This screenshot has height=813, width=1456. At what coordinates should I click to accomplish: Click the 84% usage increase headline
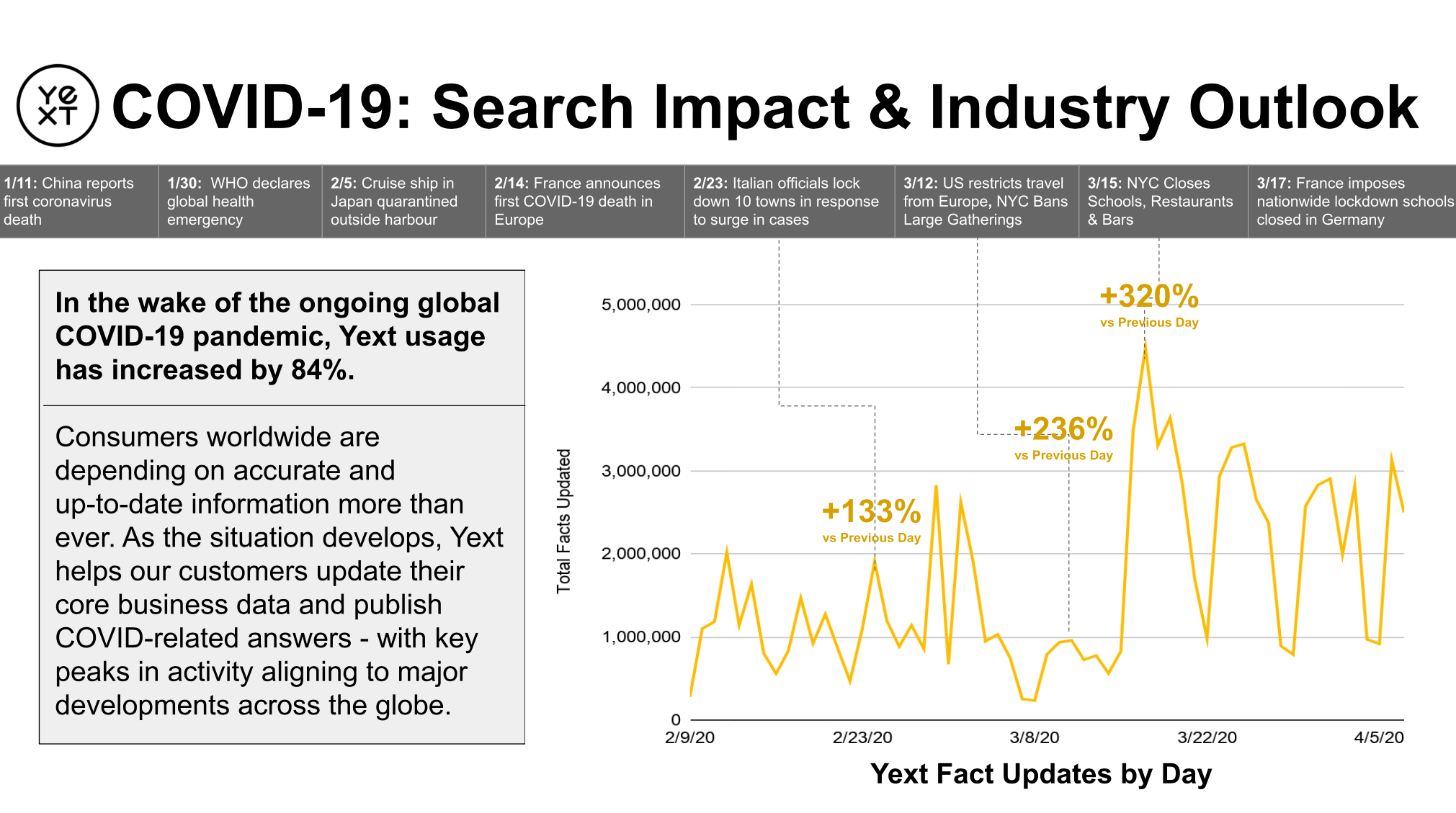[277, 336]
